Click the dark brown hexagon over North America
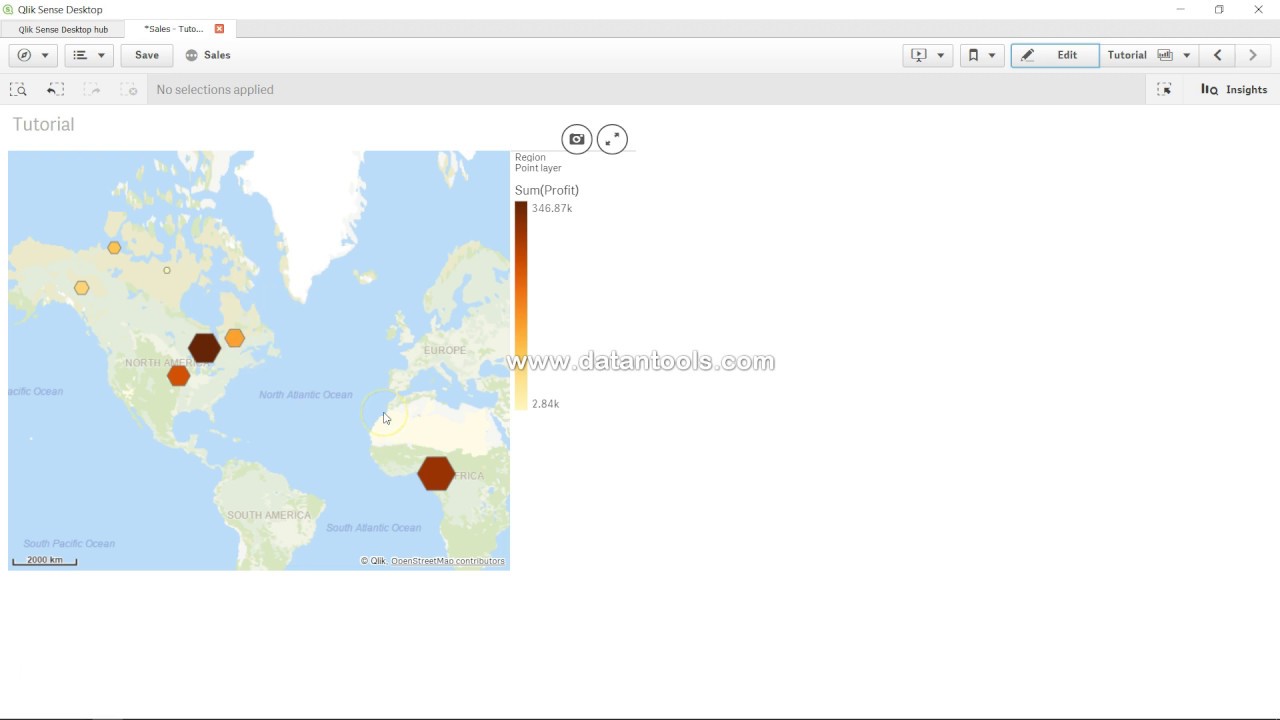 (205, 348)
